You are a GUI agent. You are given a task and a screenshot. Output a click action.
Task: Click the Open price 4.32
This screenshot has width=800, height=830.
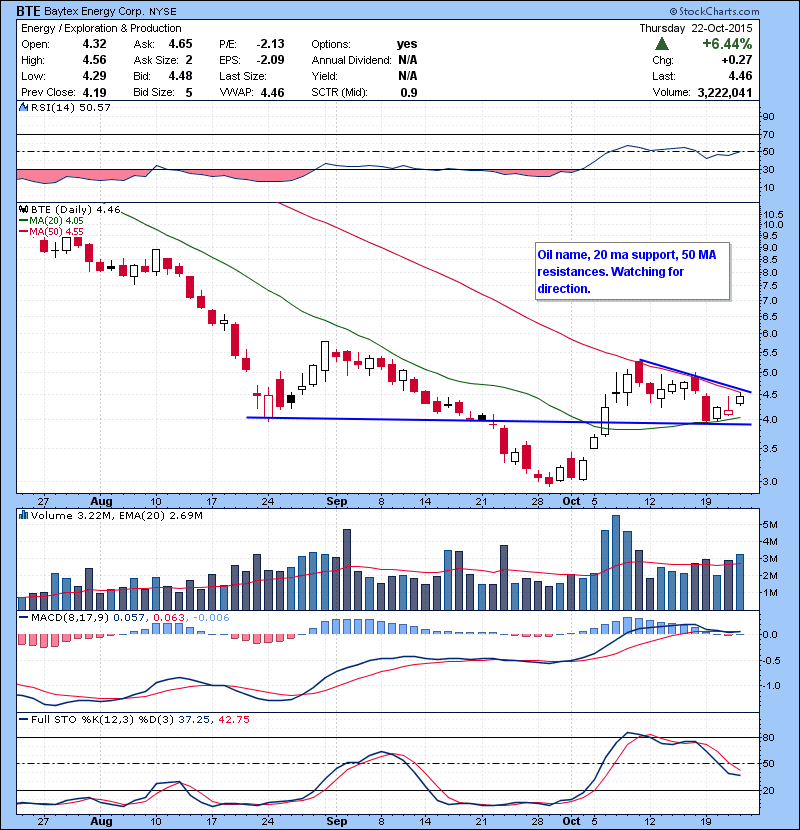pos(94,44)
